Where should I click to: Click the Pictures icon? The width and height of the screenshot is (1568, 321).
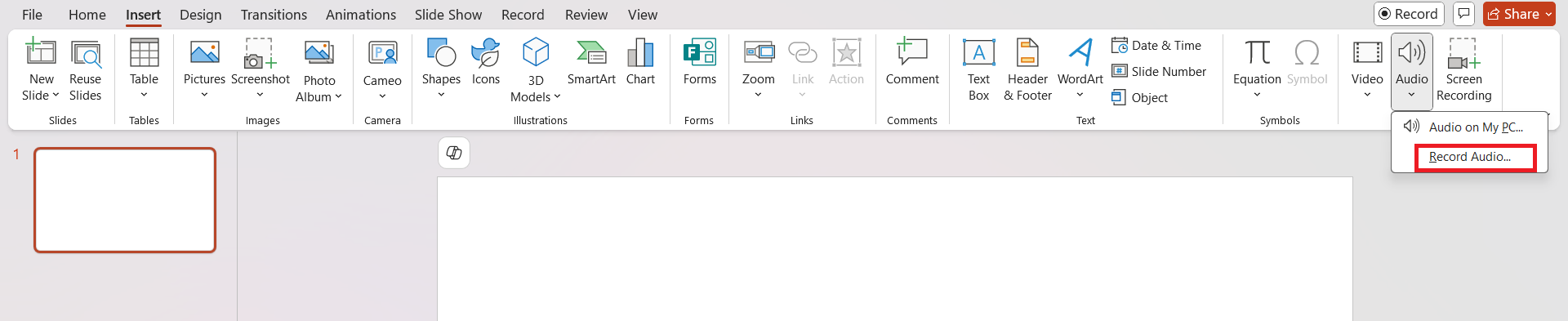204,53
